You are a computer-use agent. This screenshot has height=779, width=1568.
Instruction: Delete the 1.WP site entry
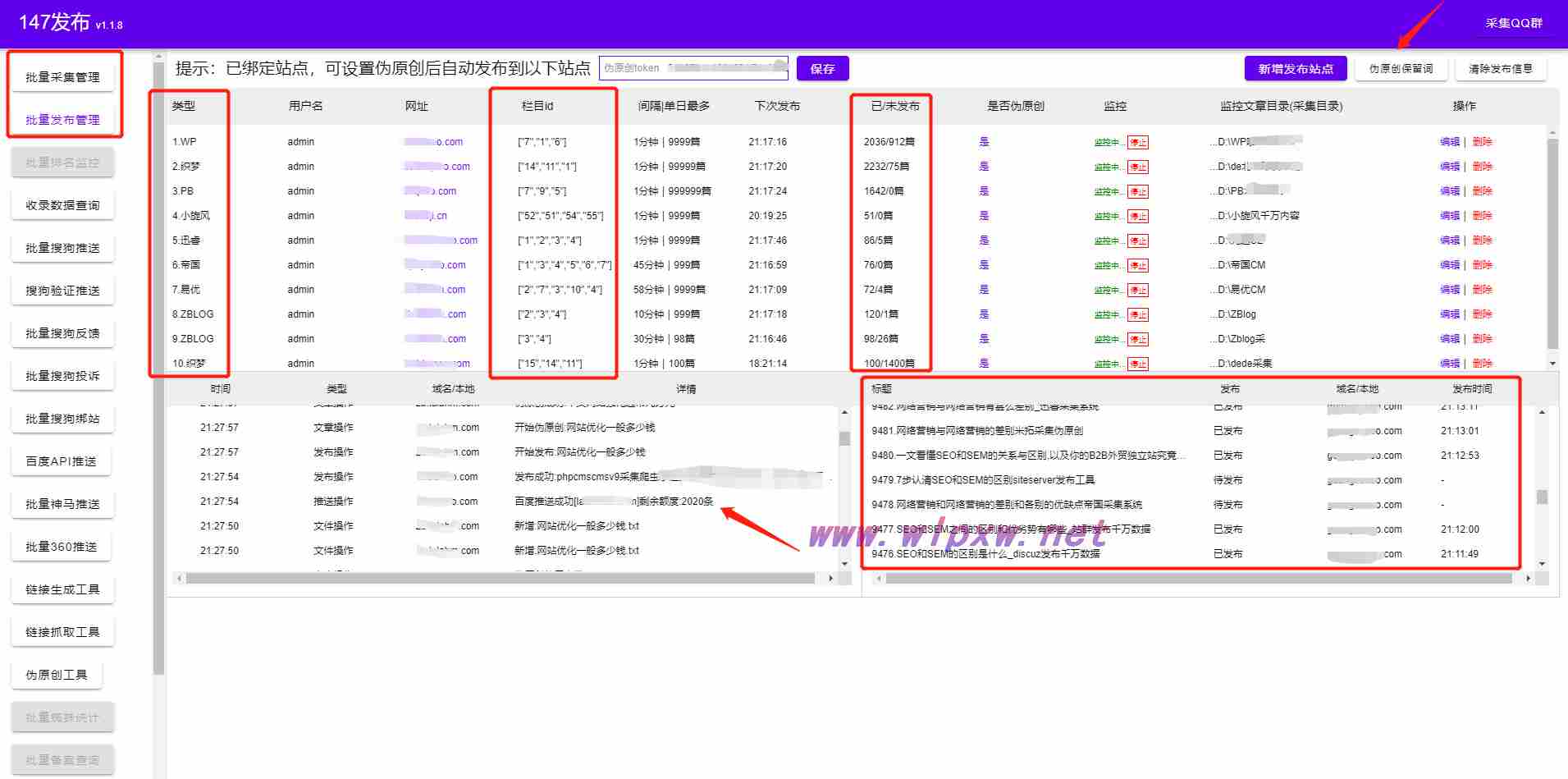pos(1482,142)
